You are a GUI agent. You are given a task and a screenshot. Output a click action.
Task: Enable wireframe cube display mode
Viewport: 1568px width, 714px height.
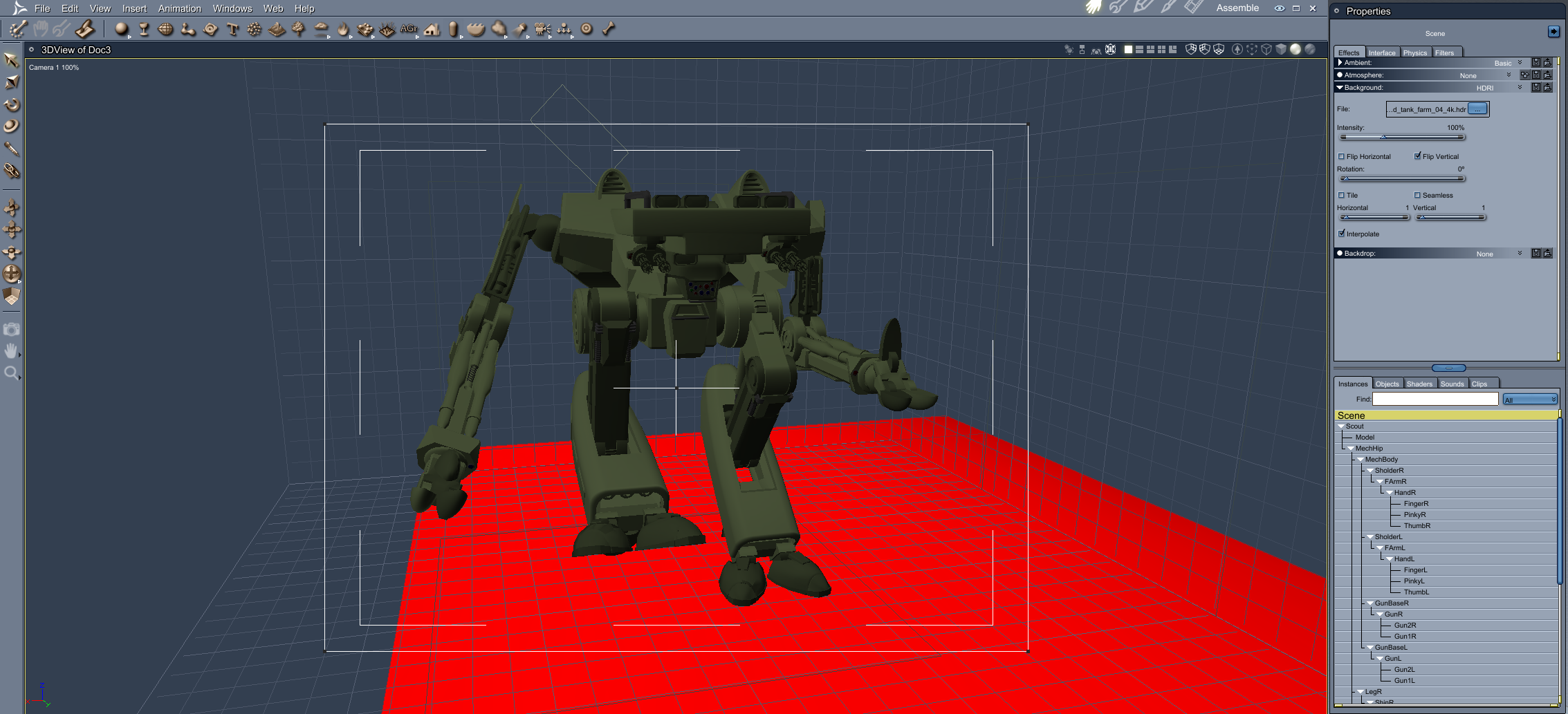(x=1266, y=50)
